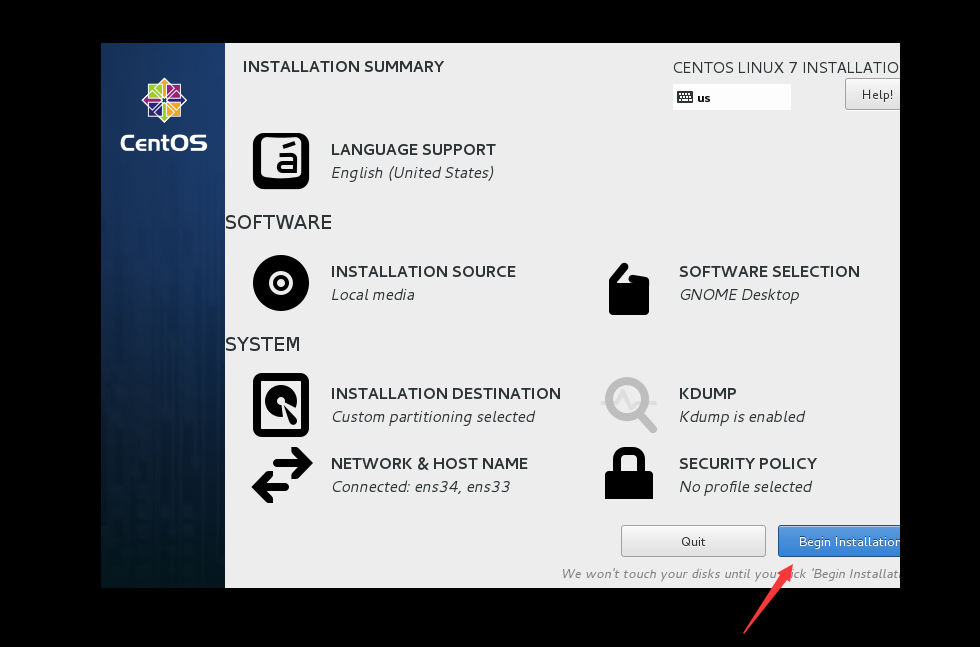
Task: Open the SECURITY POLICY label
Action: pyautogui.click(x=748, y=463)
